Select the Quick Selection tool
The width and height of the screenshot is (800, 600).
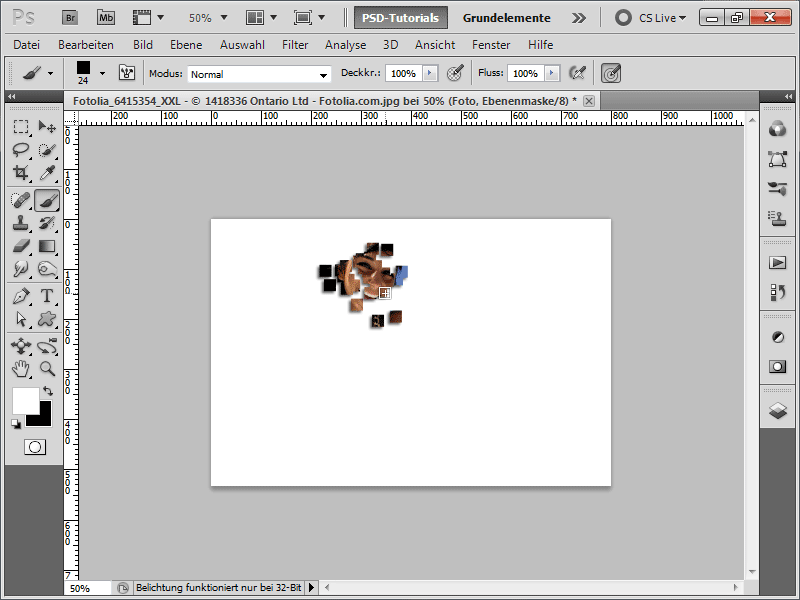coord(47,150)
